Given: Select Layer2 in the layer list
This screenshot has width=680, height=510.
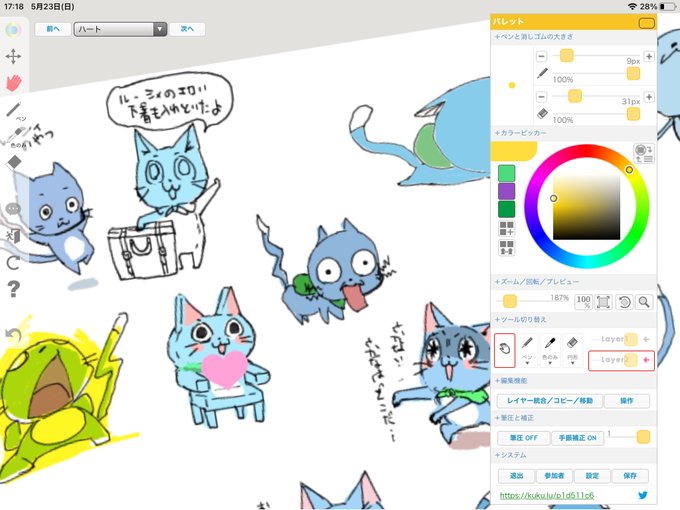Looking at the screenshot, I should pos(621,360).
